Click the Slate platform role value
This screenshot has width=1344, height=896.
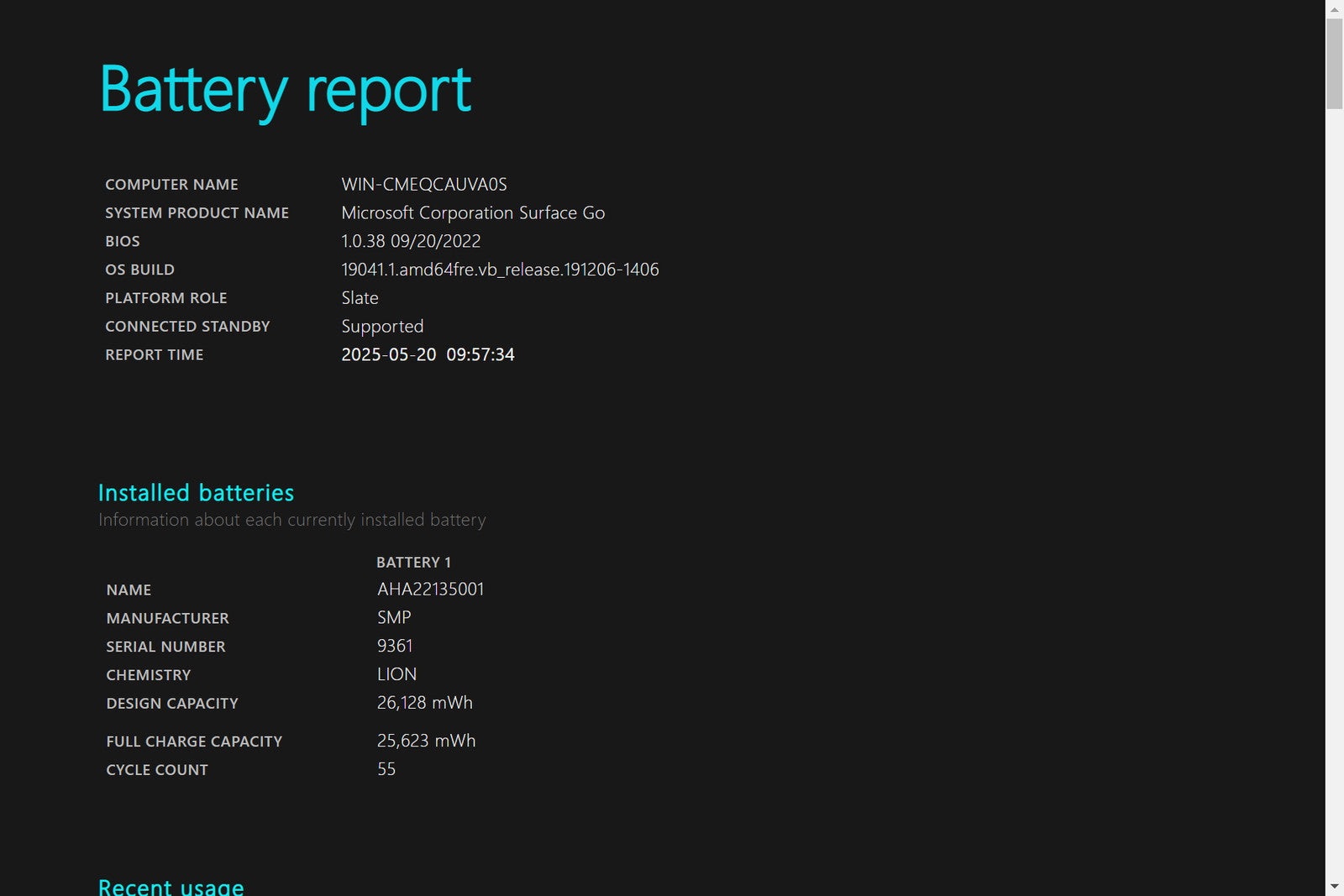point(360,298)
